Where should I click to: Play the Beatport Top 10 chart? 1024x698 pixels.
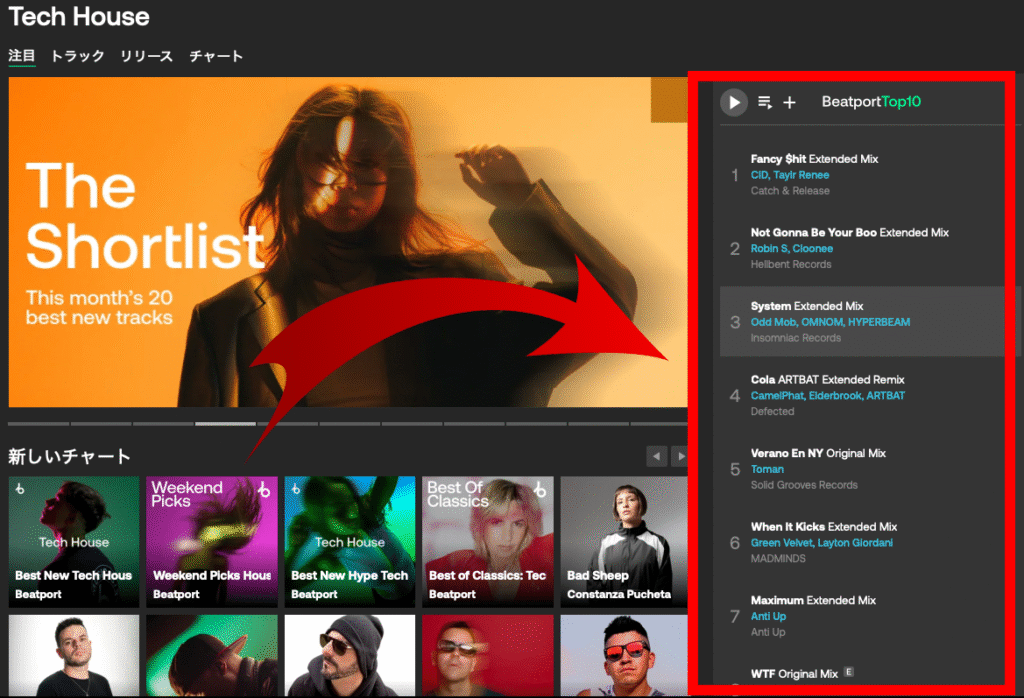(734, 102)
